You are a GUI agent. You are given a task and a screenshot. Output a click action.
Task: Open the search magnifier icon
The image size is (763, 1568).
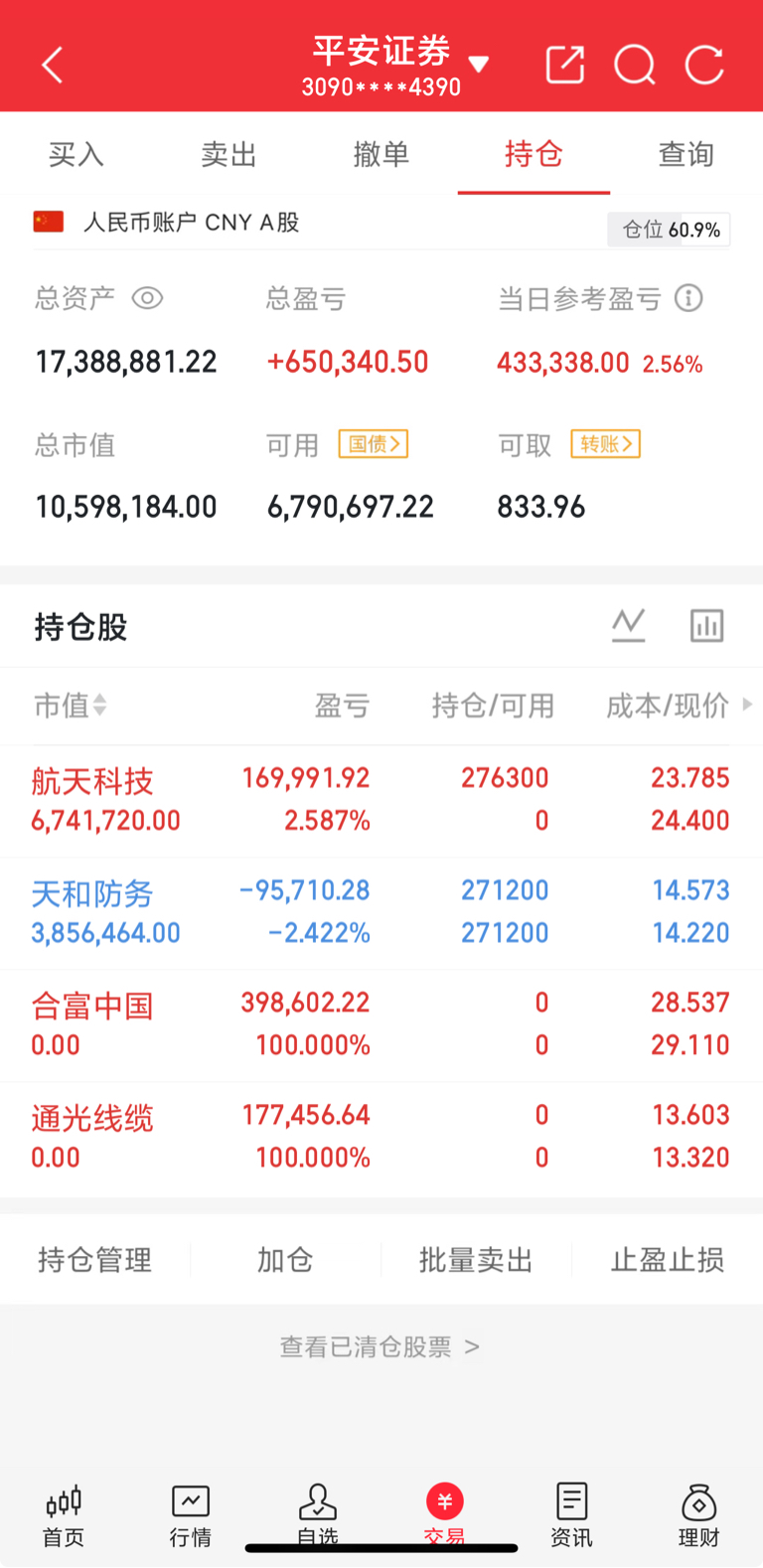(635, 66)
